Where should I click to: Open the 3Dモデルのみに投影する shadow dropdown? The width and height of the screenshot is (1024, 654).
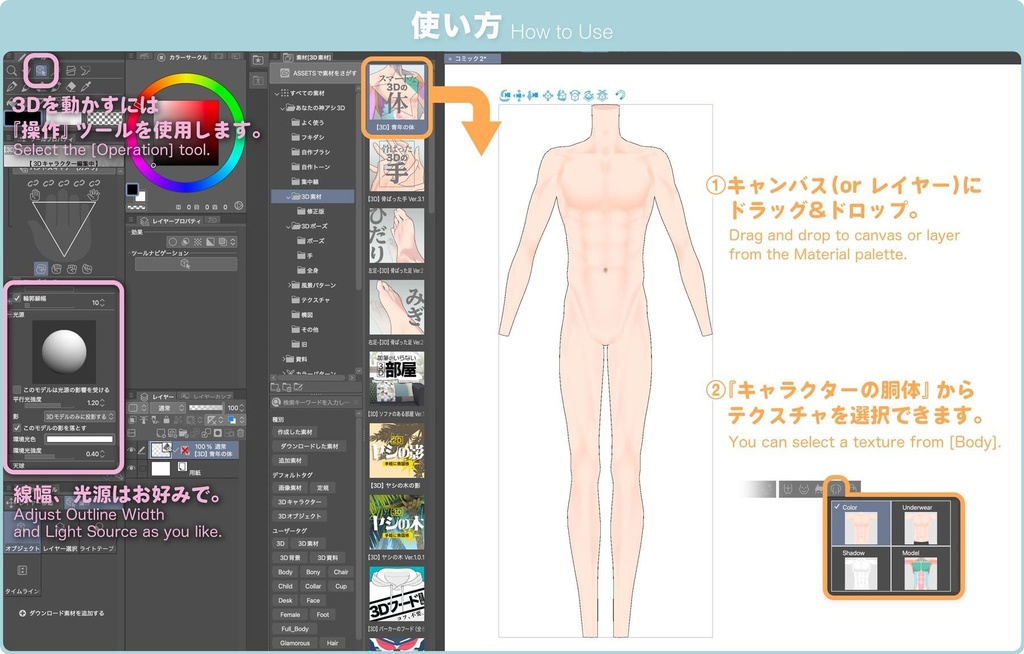pos(78,415)
